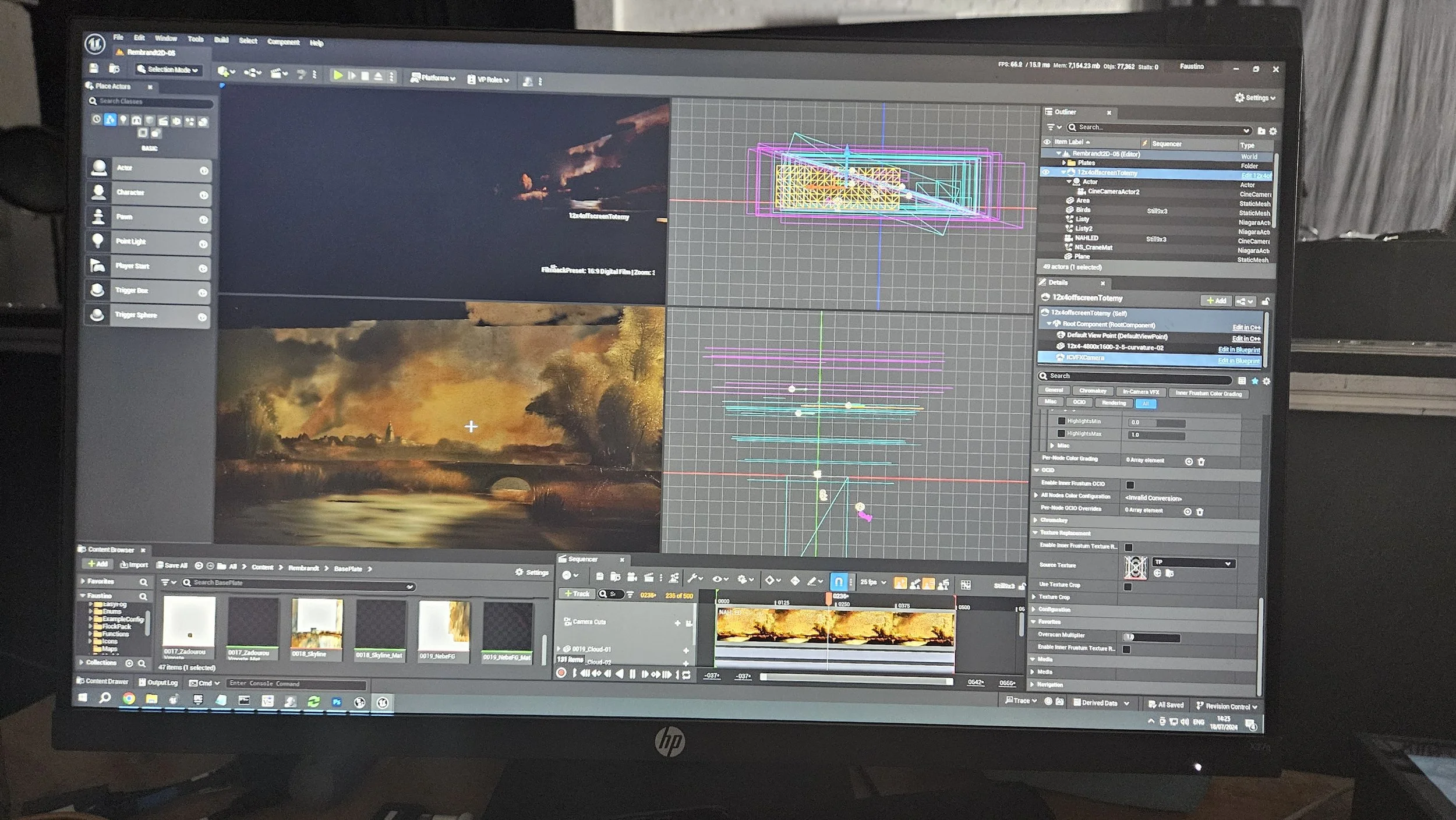The image size is (1456, 820).
Task: Toggle the lock icon in Details header
Action: point(1265,302)
